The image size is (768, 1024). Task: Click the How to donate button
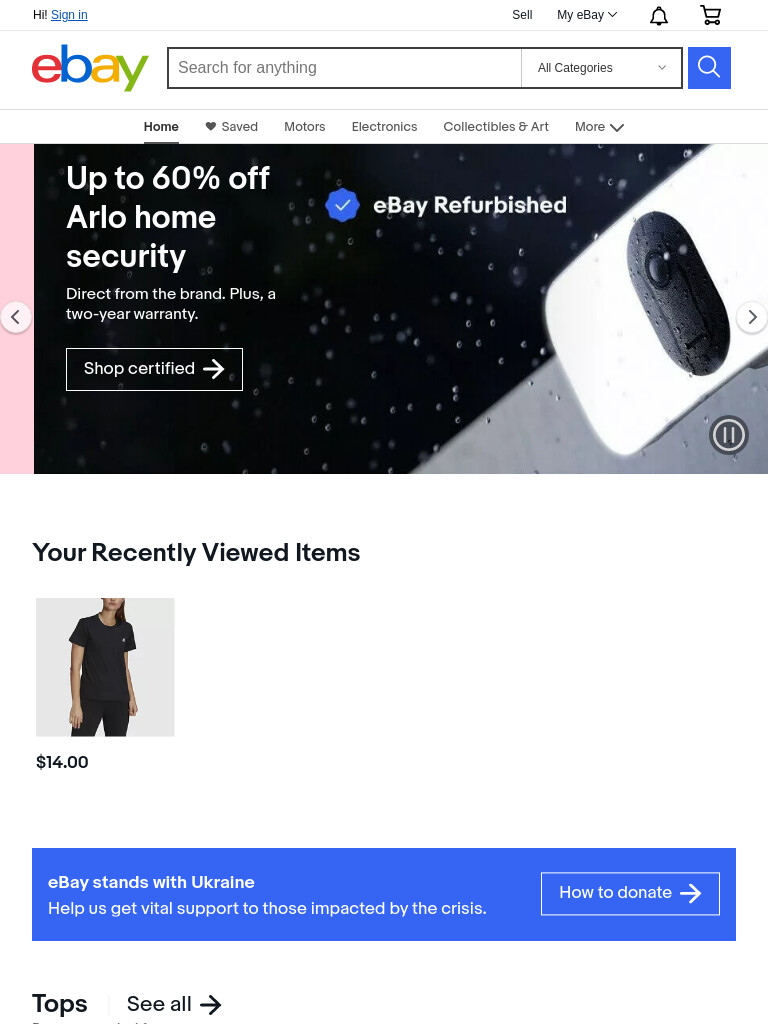point(630,893)
